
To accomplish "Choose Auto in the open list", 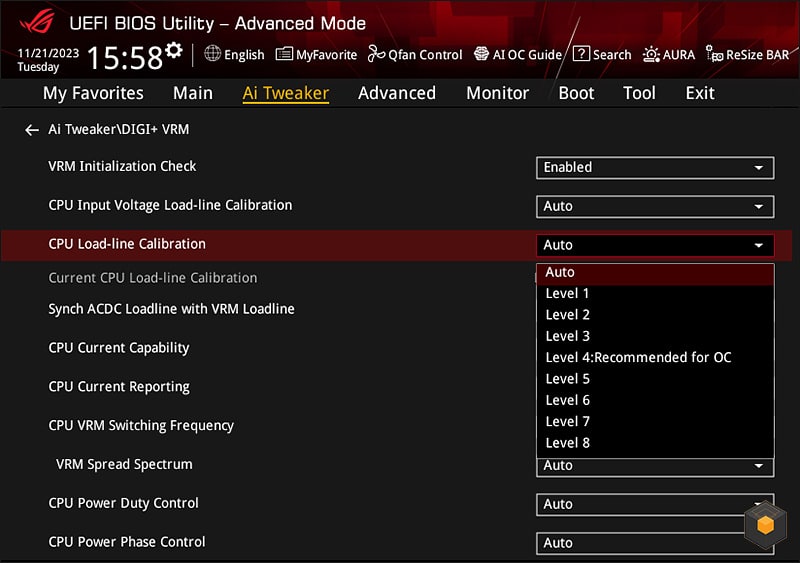I will point(655,273).
